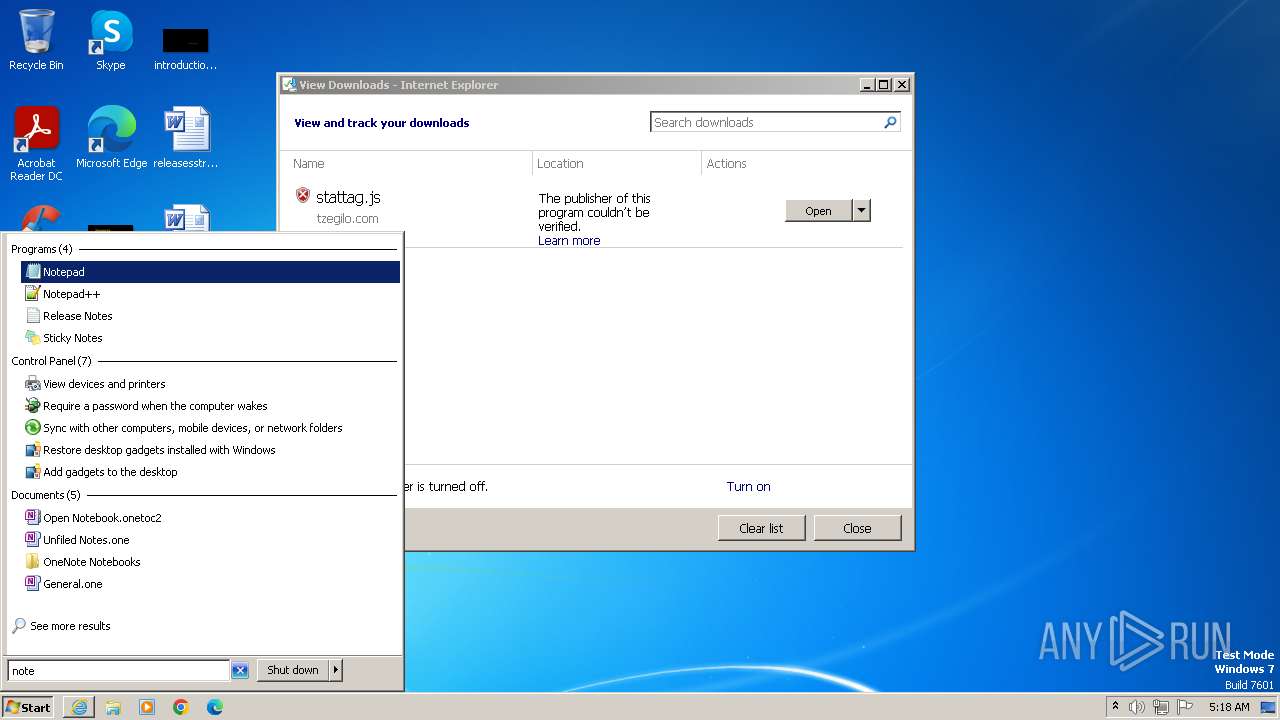Click the Start menu search box
This screenshot has width=1280, height=720.
pos(119,671)
